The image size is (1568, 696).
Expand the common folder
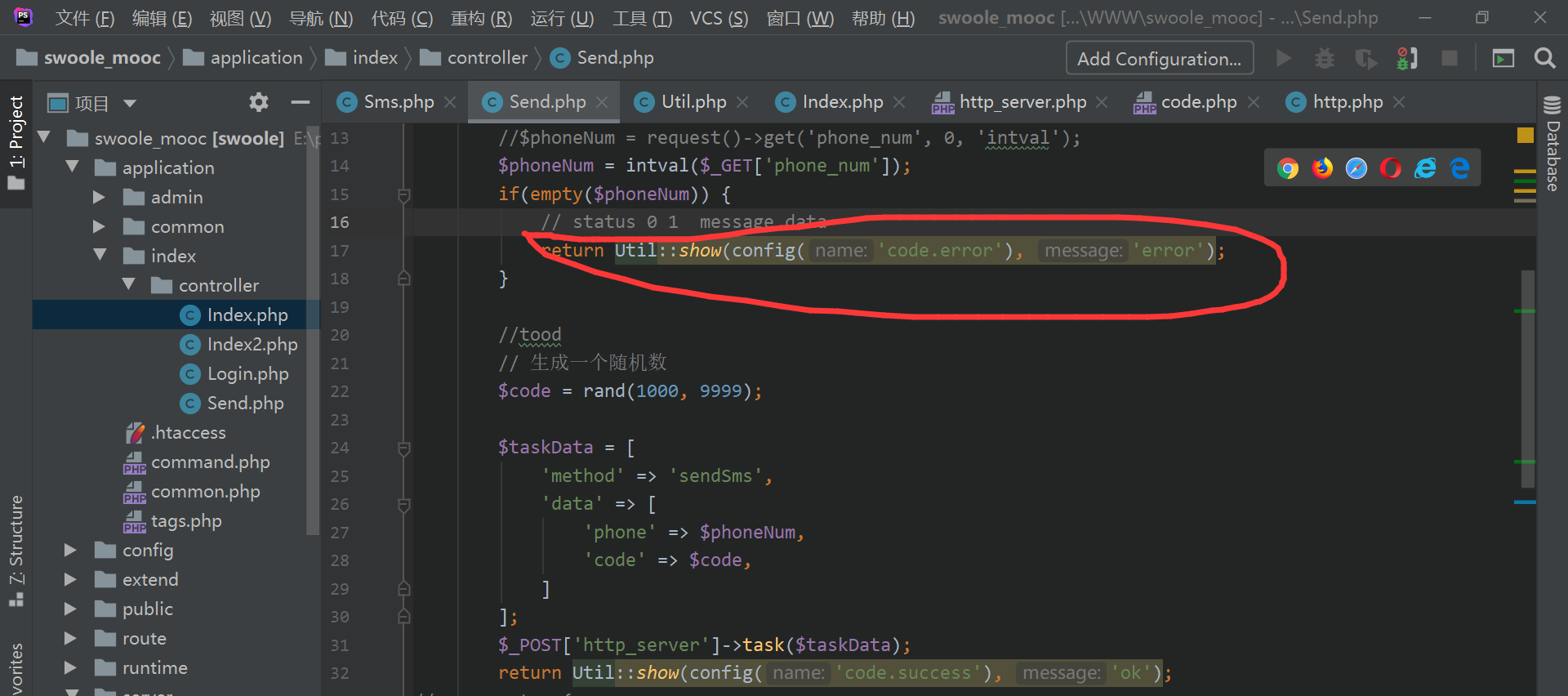click(99, 226)
